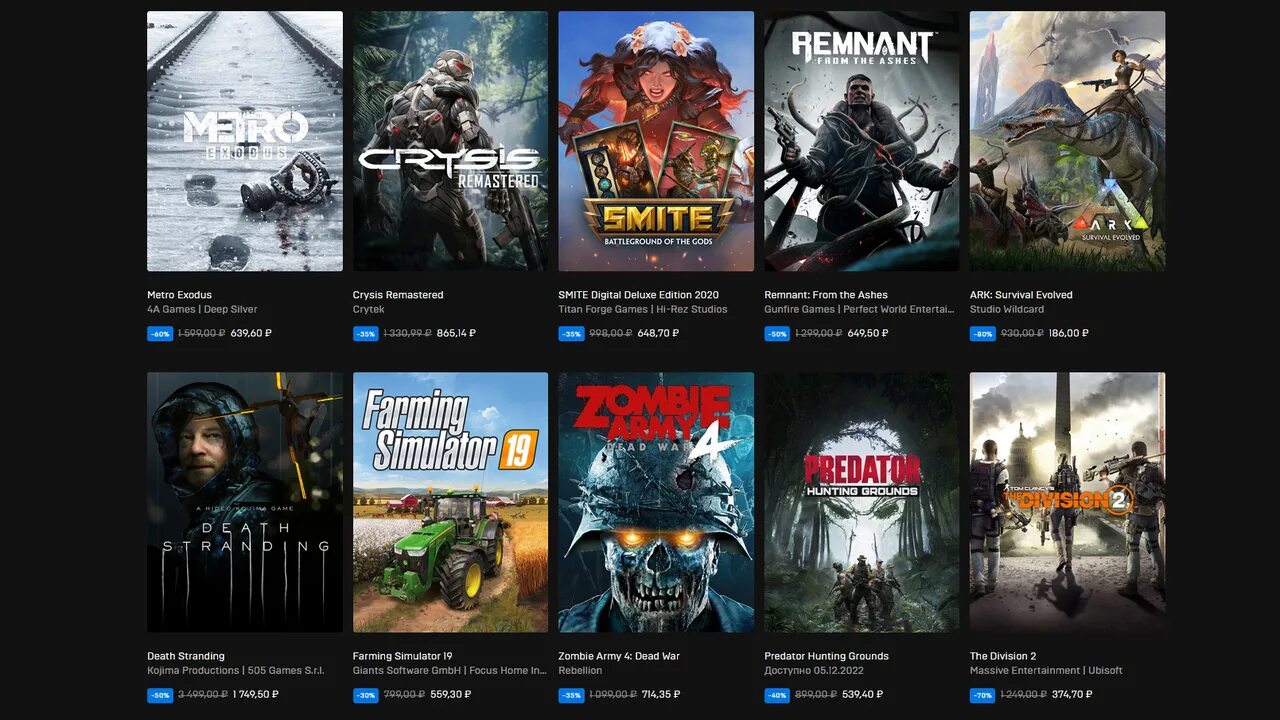This screenshot has height=720, width=1280.
Task: Click the -35% badge for Zombie Army 4
Action: pos(571,694)
